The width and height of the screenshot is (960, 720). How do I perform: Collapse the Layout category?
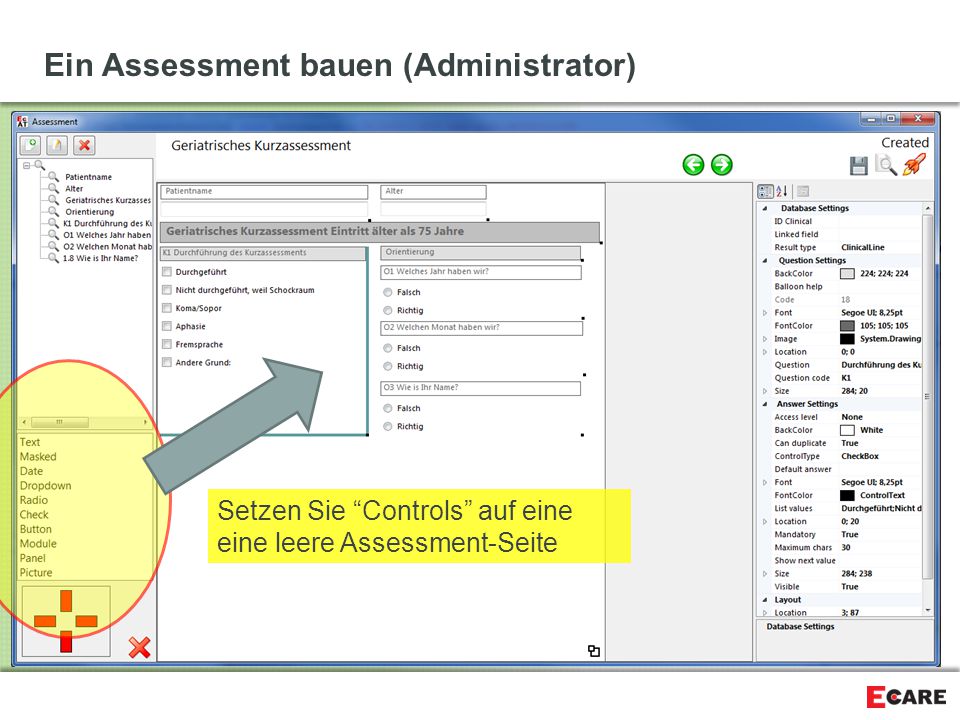click(765, 600)
